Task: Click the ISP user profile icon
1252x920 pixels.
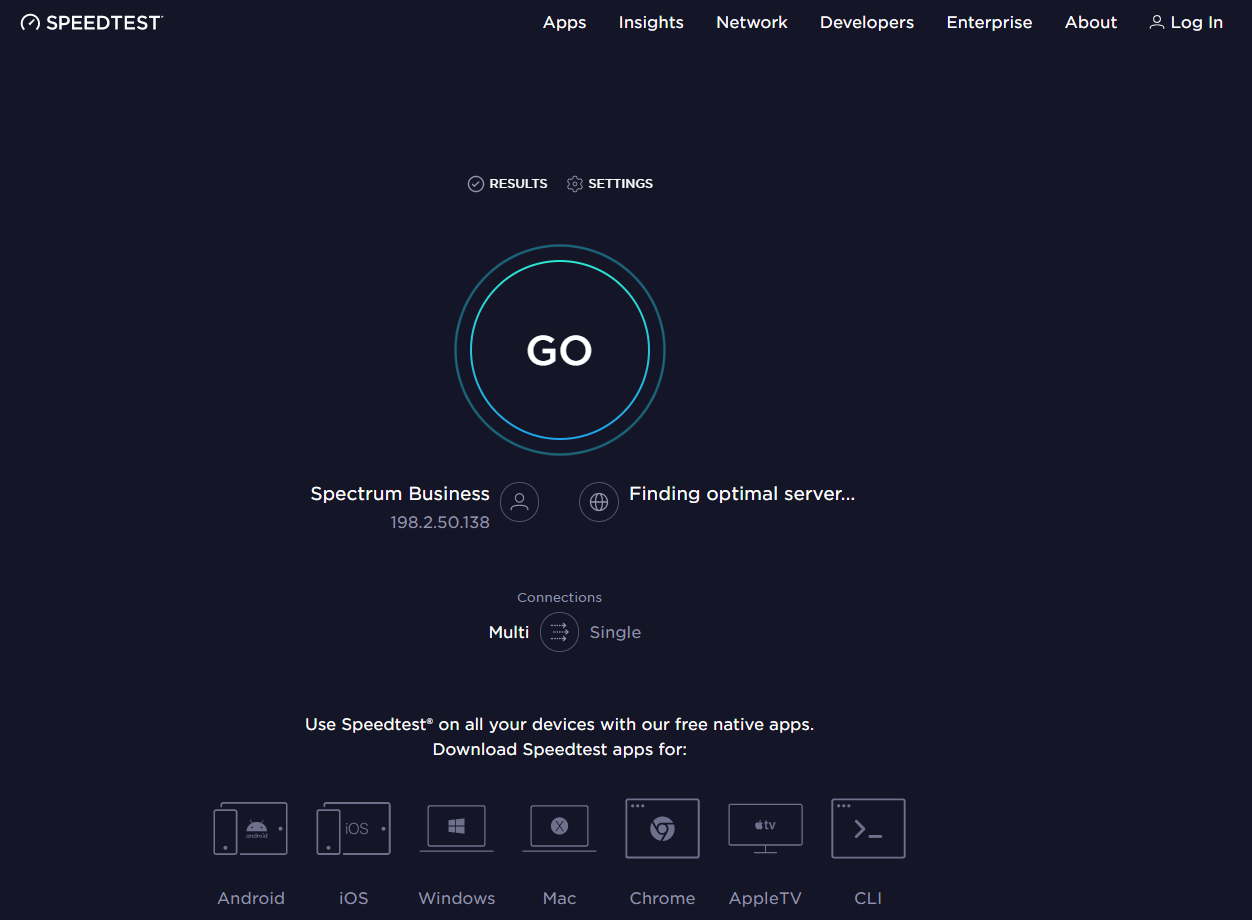Action: point(519,502)
